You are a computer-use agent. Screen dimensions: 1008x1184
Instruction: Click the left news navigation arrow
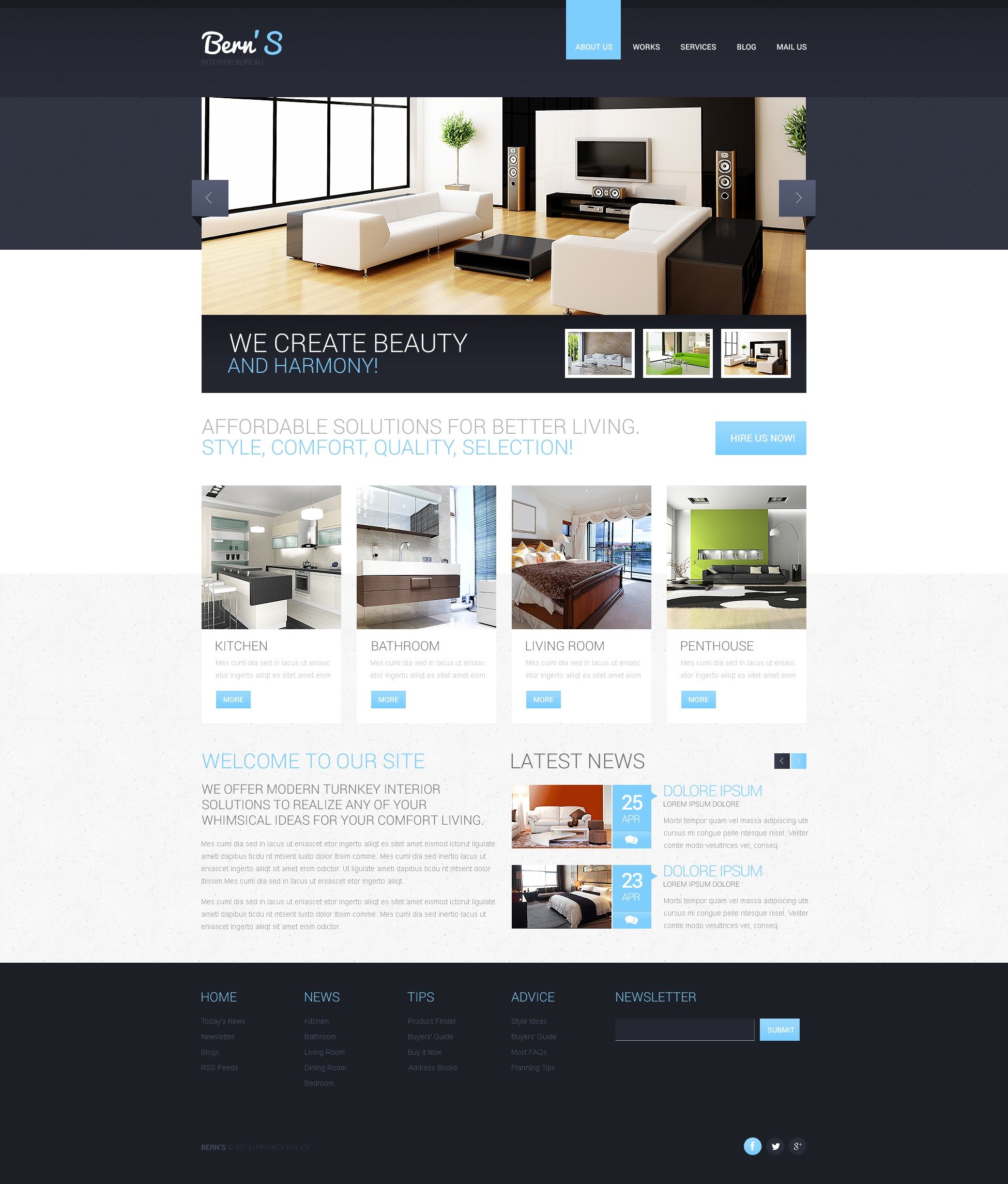pos(781,760)
